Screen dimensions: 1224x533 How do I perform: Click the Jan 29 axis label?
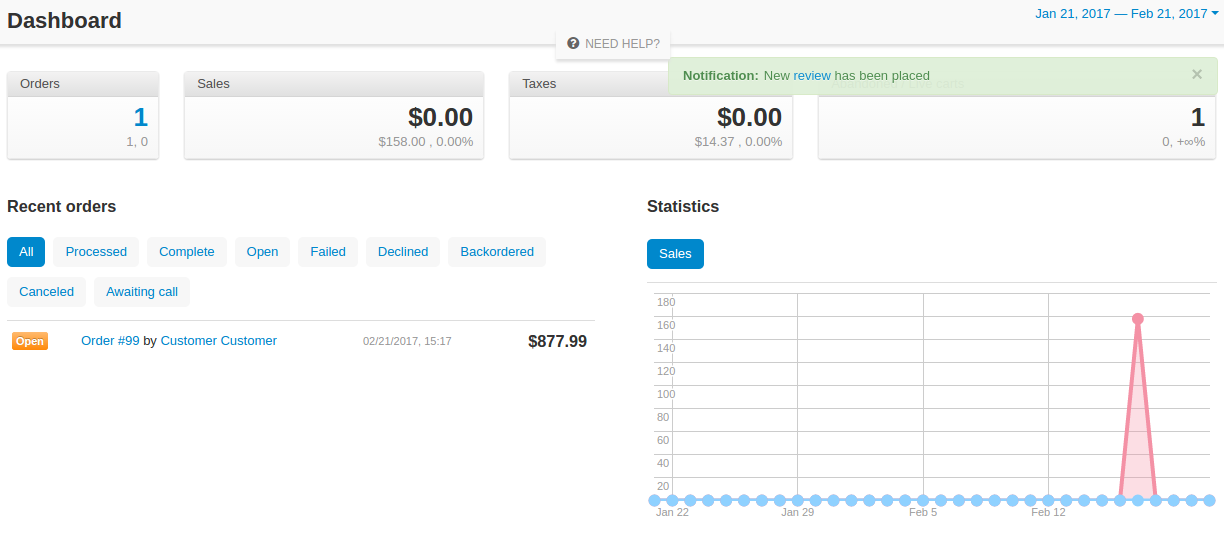pyautogui.click(x=798, y=512)
